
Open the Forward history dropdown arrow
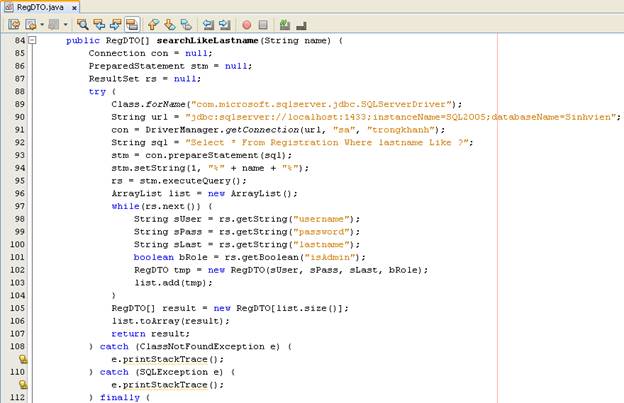click(x=66, y=25)
